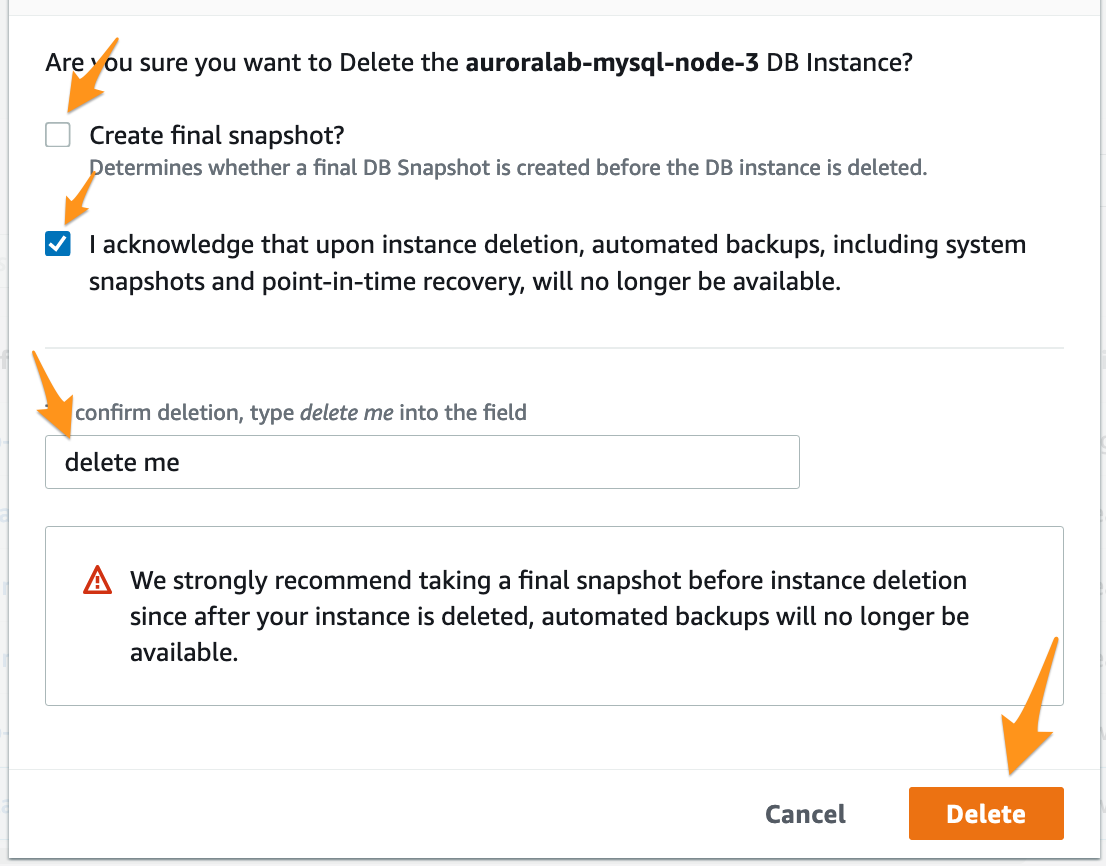This screenshot has height=866, width=1106.
Task: Enable the Create final snapshot checkbox
Action: coord(58,135)
